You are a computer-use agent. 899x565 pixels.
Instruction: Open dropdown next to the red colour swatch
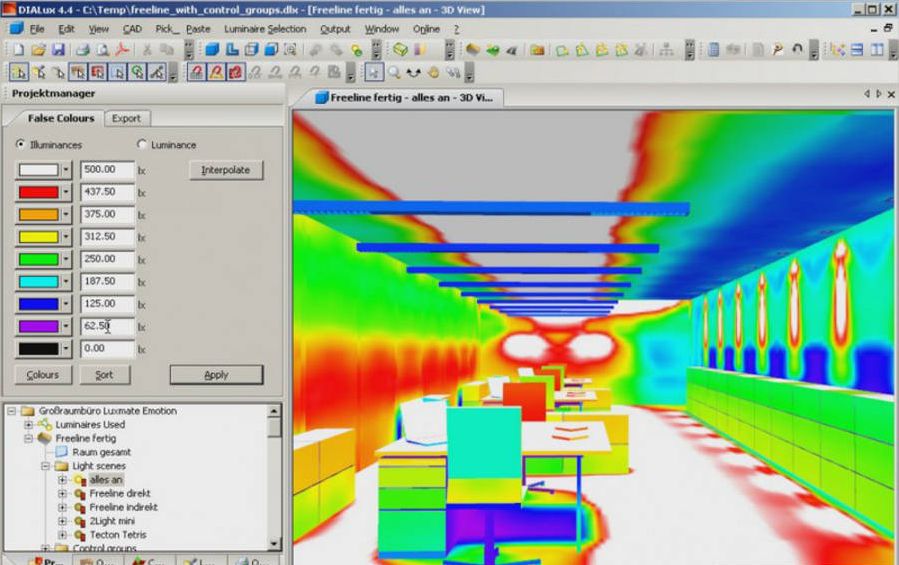(x=66, y=192)
